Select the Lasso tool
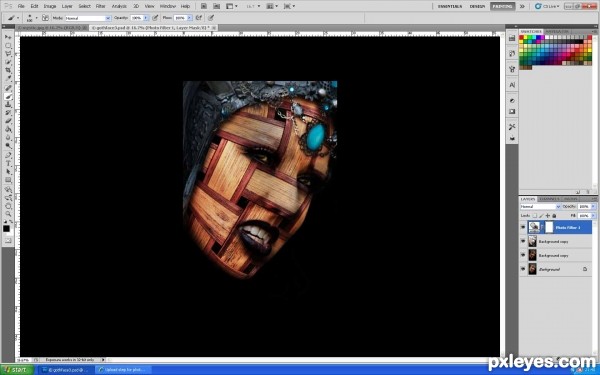 tap(8, 54)
